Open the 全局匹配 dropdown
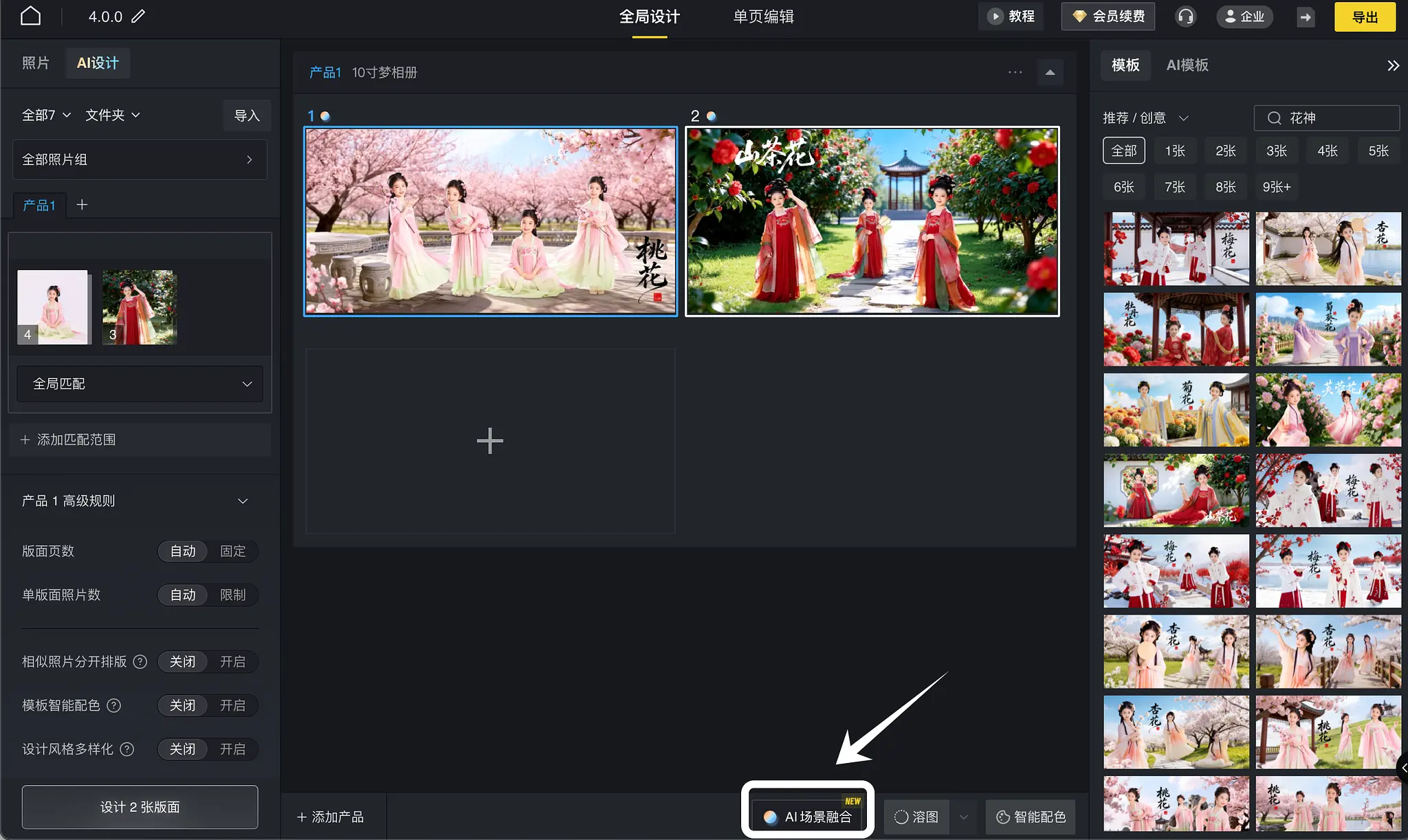 pos(140,384)
